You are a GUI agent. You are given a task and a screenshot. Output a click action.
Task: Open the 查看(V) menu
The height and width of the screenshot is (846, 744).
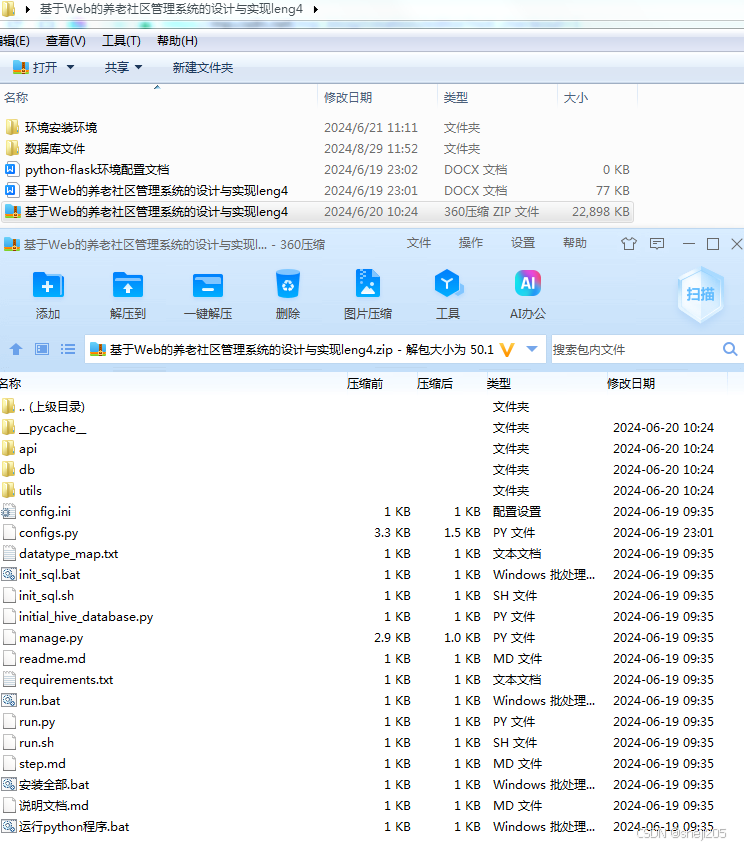[65, 41]
